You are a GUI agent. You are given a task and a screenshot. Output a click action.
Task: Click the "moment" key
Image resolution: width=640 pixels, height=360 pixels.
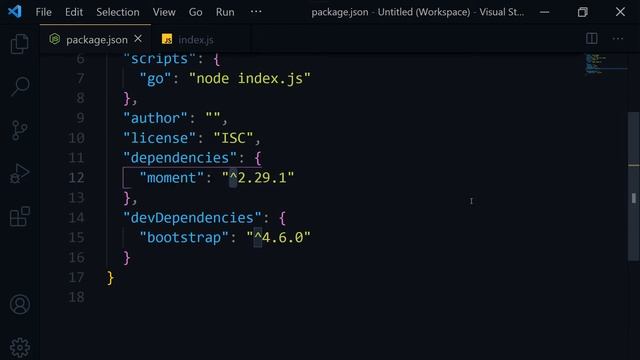click(171, 178)
